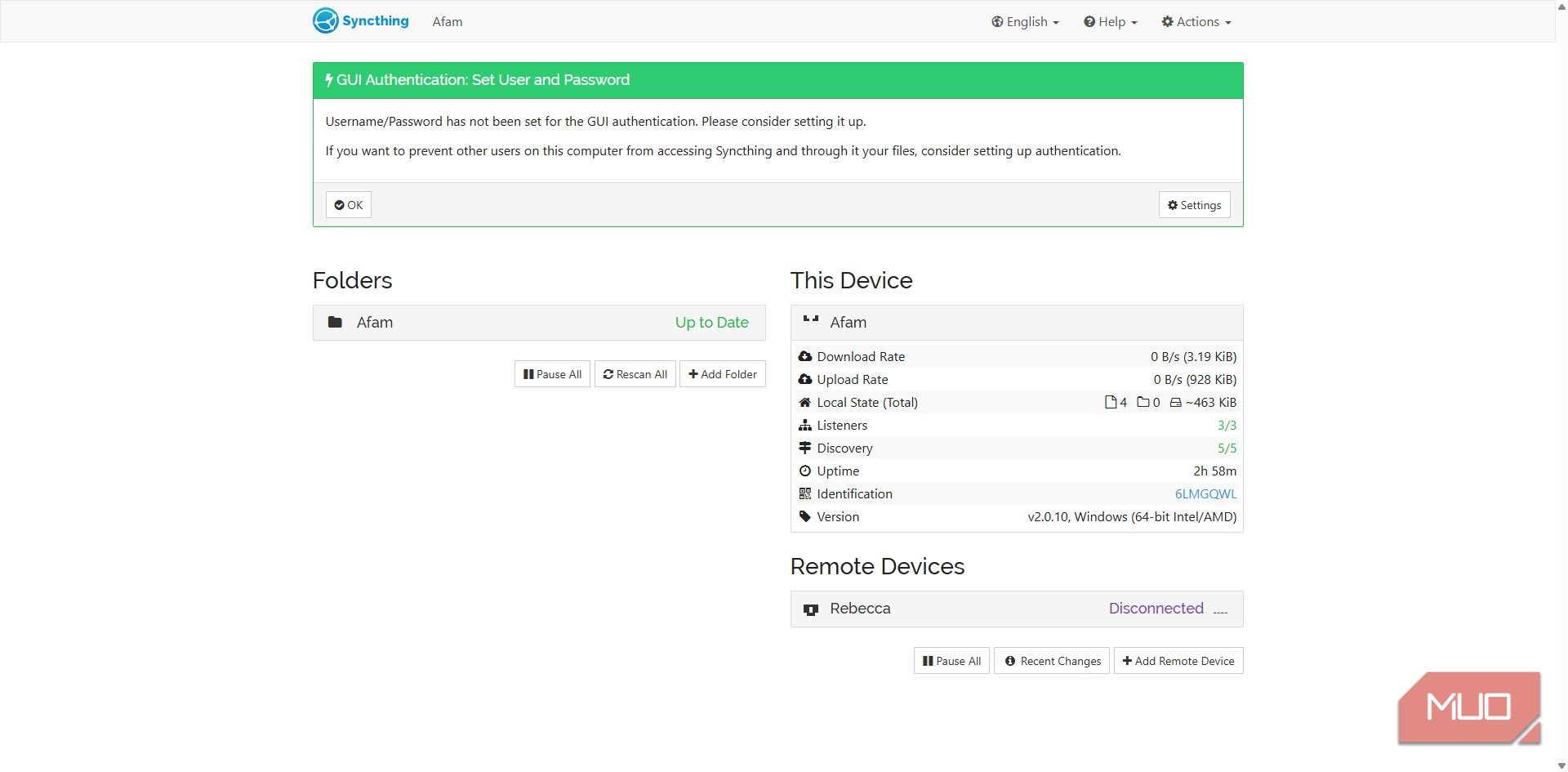Viewport: 1568px width, 772px height.
Task: Click the Discovery signpost icon
Action: coord(805,448)
